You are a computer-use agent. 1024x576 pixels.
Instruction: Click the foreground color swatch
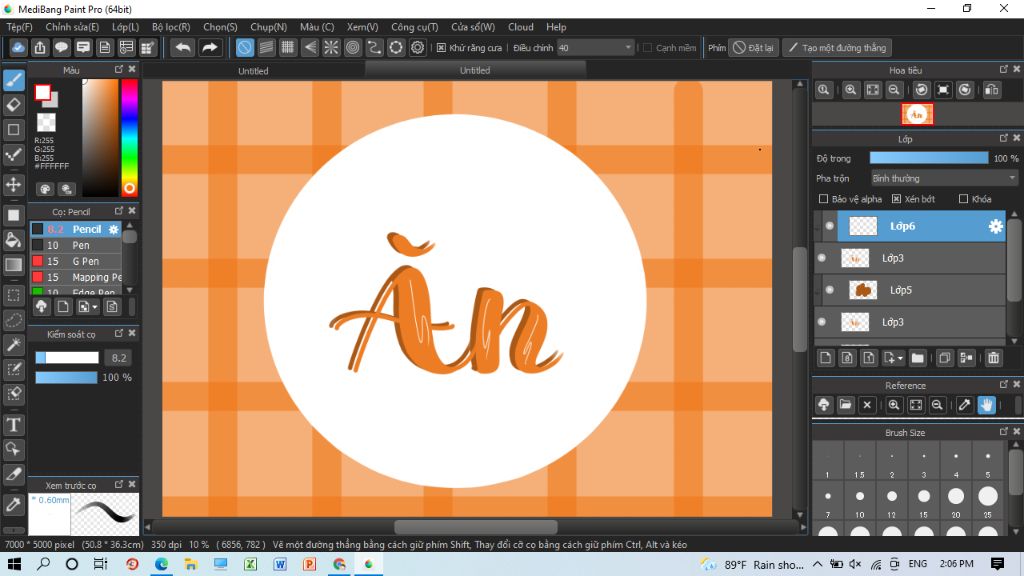point(42,93)
